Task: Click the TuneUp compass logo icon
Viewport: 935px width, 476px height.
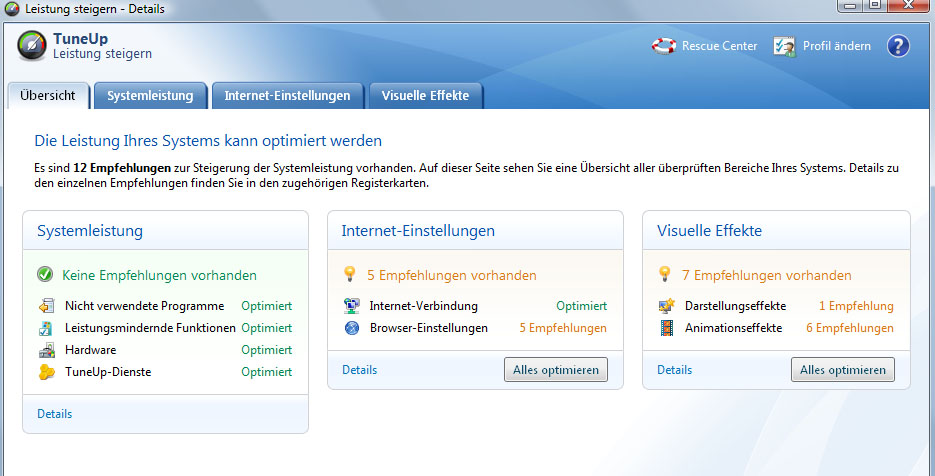Action: coord(32,46)
